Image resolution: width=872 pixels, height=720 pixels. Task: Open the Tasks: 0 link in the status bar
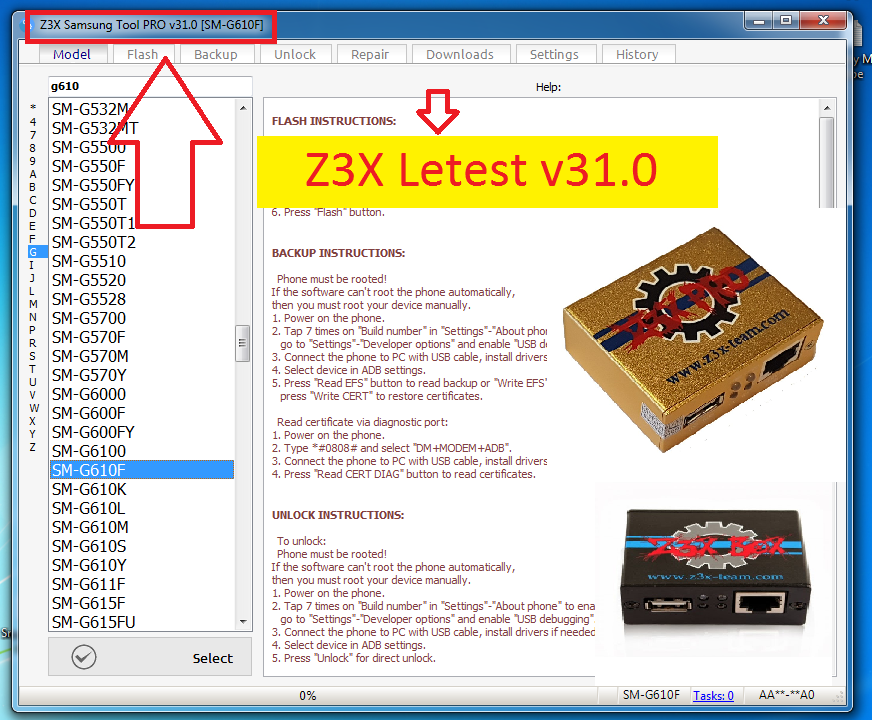coord(712,694)
